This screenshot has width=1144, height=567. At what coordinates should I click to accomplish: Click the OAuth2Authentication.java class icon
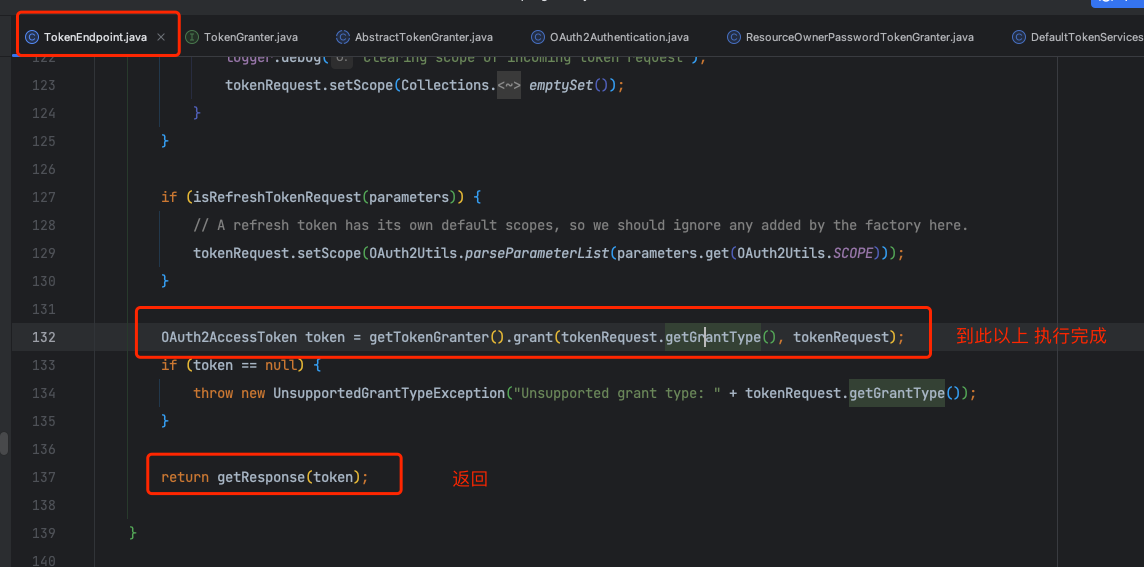click(538, 37)
